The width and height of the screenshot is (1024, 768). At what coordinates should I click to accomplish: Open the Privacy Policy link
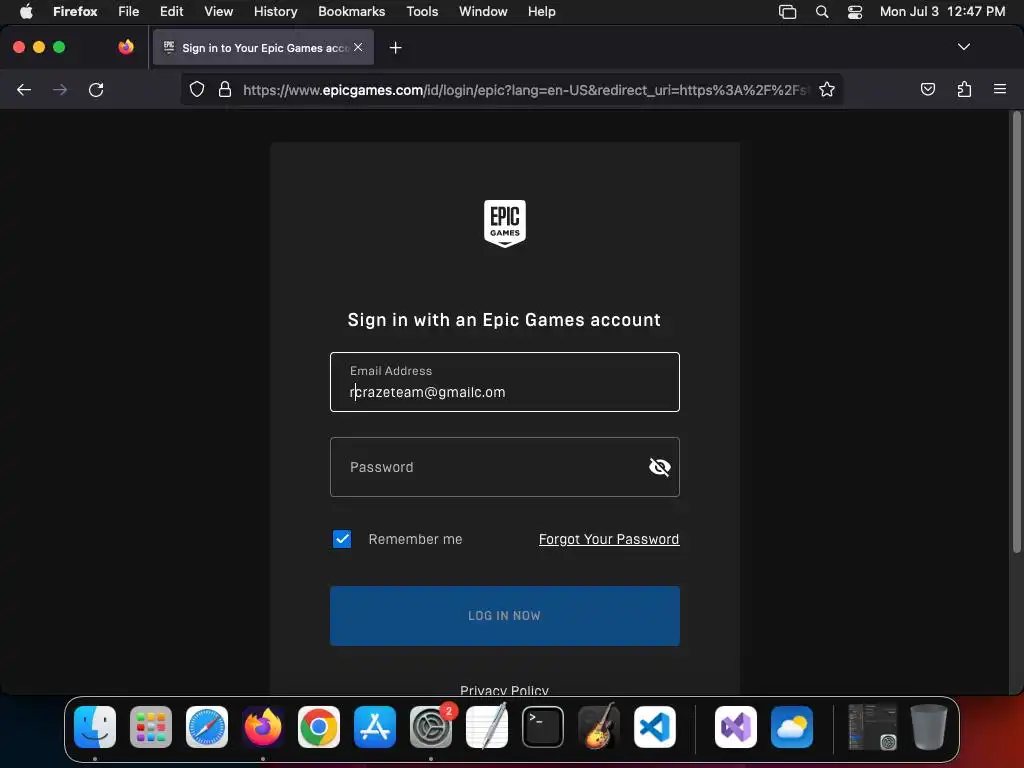point(504,690)
